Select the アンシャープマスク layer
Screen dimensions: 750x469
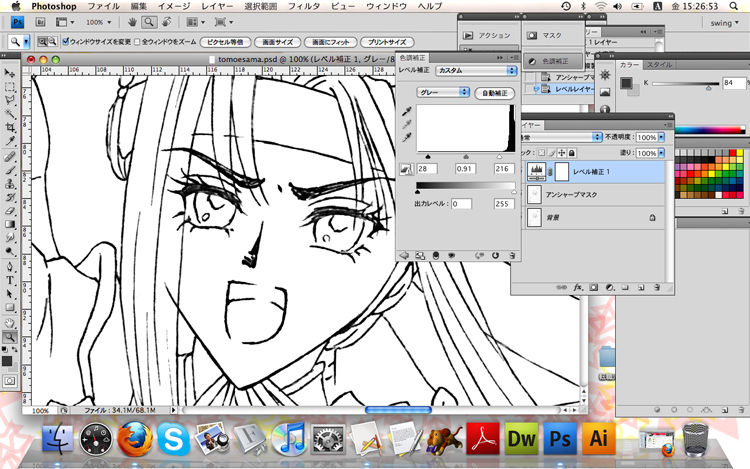593,195
